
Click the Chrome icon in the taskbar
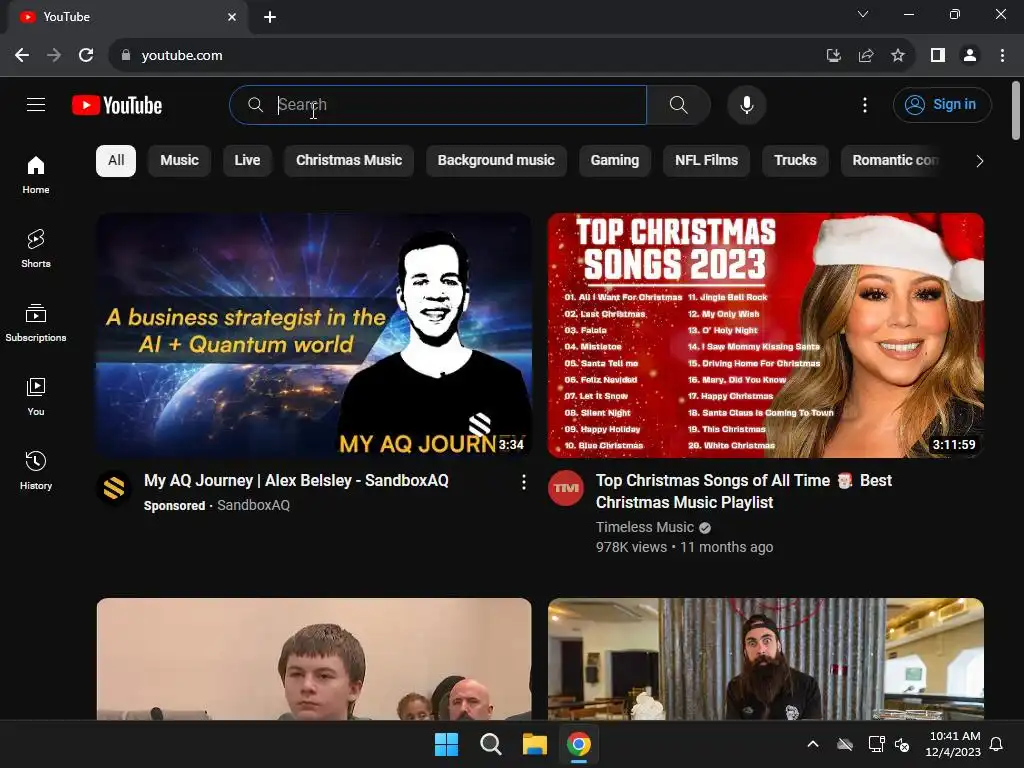coord(579,744)
